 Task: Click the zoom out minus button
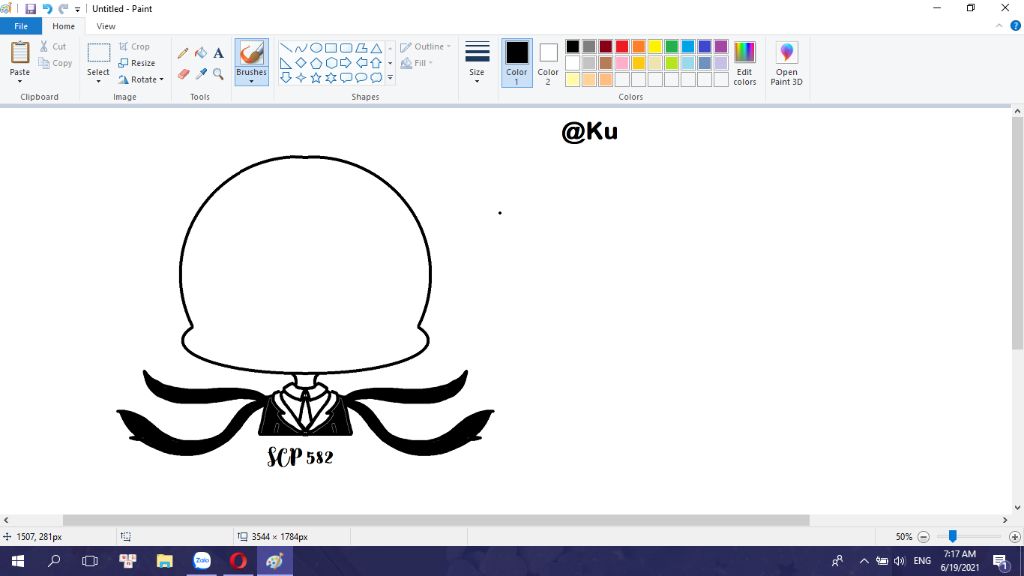[x=923, y=537]
